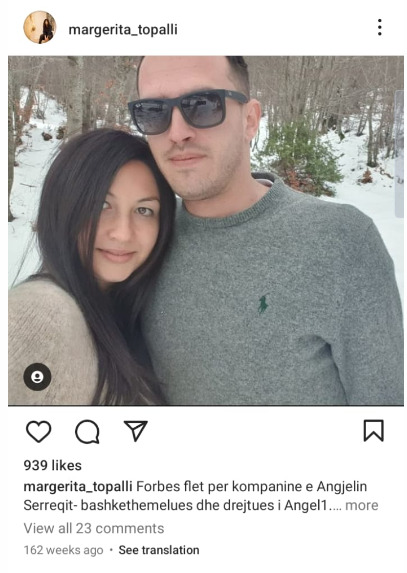Select See translation
The height and width of the screenshot is (573, 407).
(x=159, y=550)
